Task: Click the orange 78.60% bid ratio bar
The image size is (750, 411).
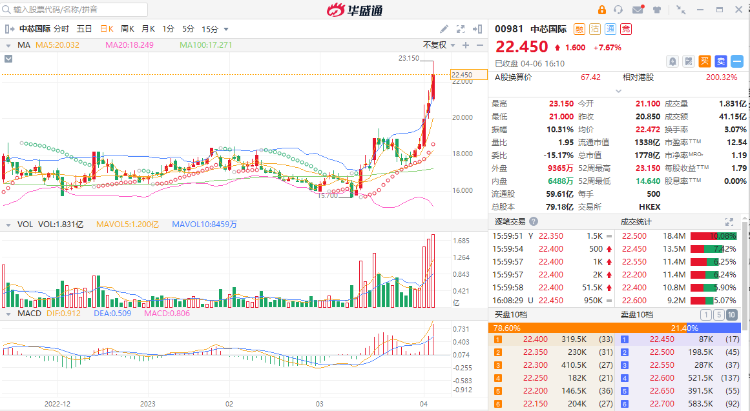Action: click(587, 328)
